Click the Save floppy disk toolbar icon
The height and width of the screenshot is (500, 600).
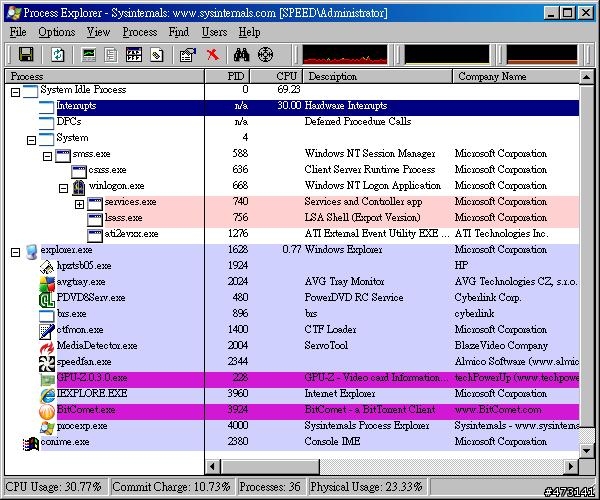(x=26, y=54)
